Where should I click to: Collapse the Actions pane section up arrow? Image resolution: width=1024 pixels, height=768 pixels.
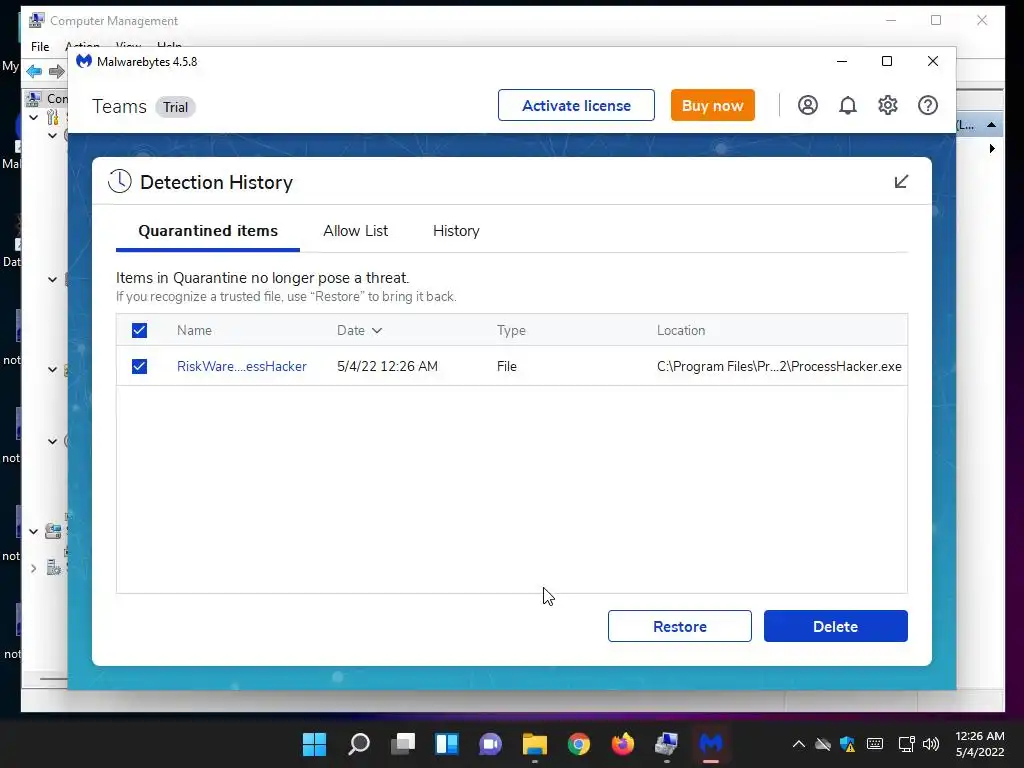[991, 125]
